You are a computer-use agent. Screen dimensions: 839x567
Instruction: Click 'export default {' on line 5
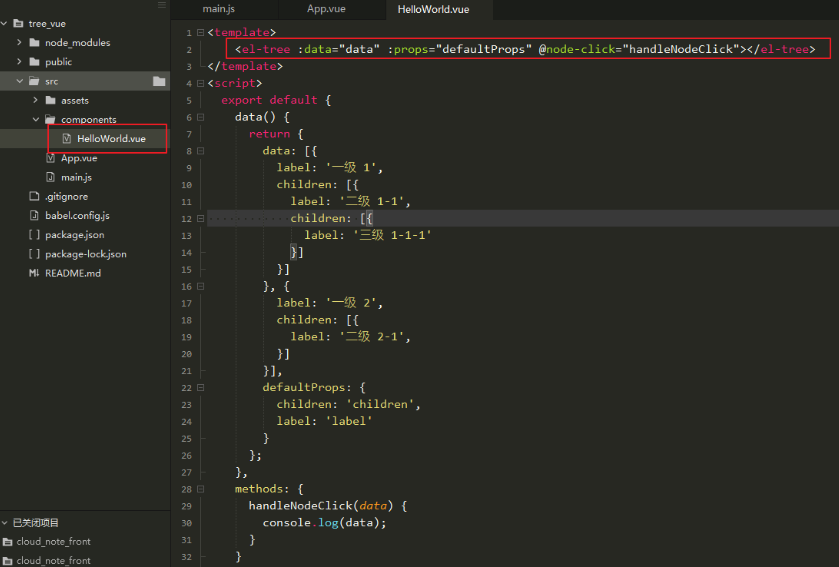[276, 100]
